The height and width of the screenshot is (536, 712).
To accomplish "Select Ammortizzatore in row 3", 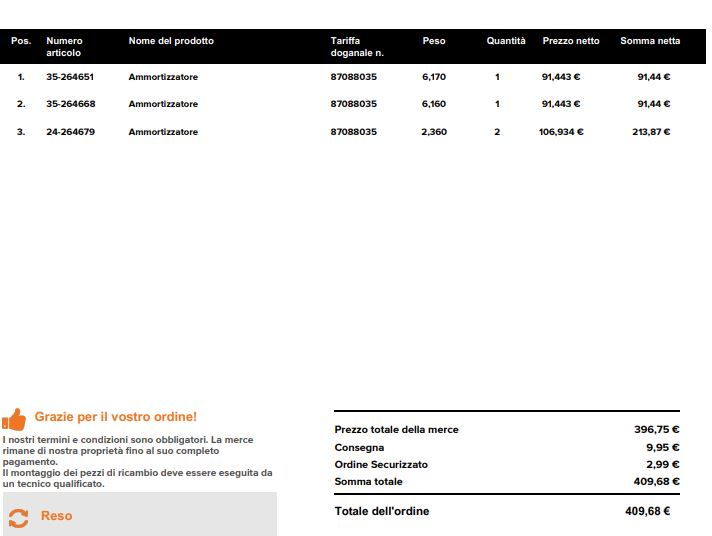I will 163,132.
